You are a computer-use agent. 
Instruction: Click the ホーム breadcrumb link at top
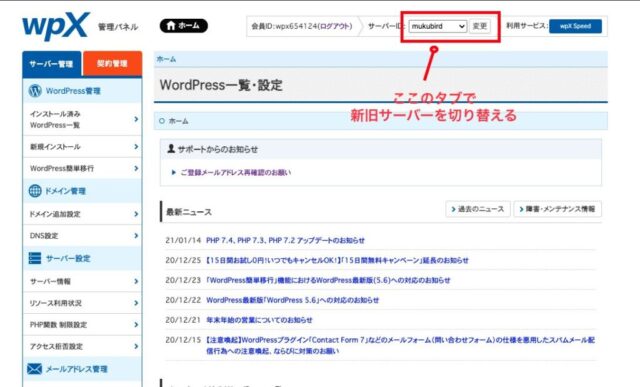167,59
